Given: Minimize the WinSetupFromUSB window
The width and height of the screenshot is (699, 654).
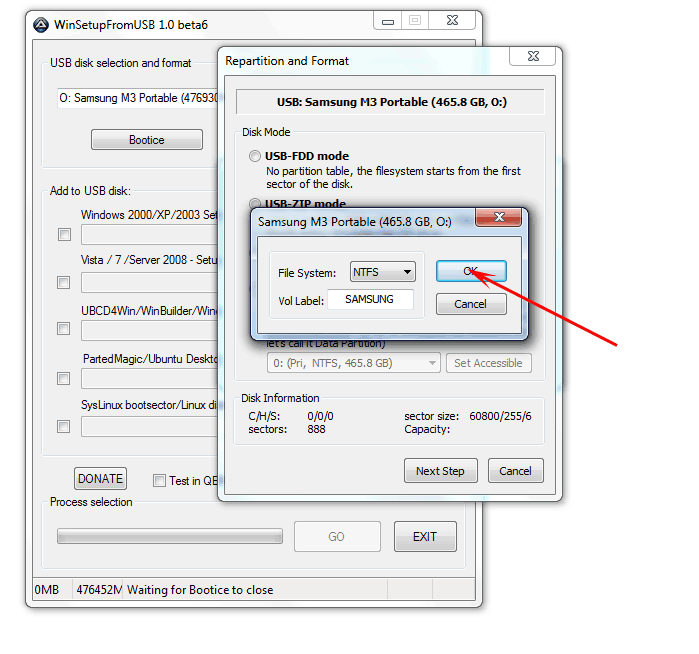Looking at the screenshot, I should pyautogui.click(x=388, y=21).
